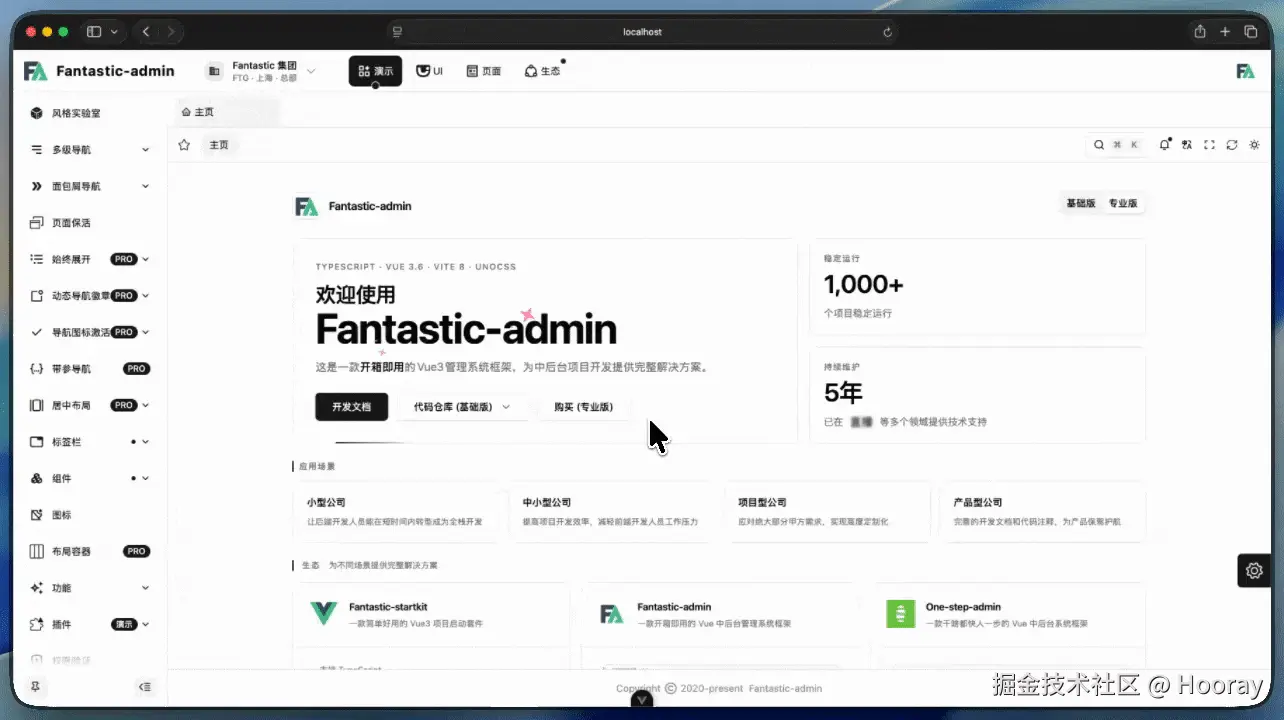The image size is (1284, 720).
Task: Expand the 导航图标激活 sidebar menu
Action: coord(88,332)
